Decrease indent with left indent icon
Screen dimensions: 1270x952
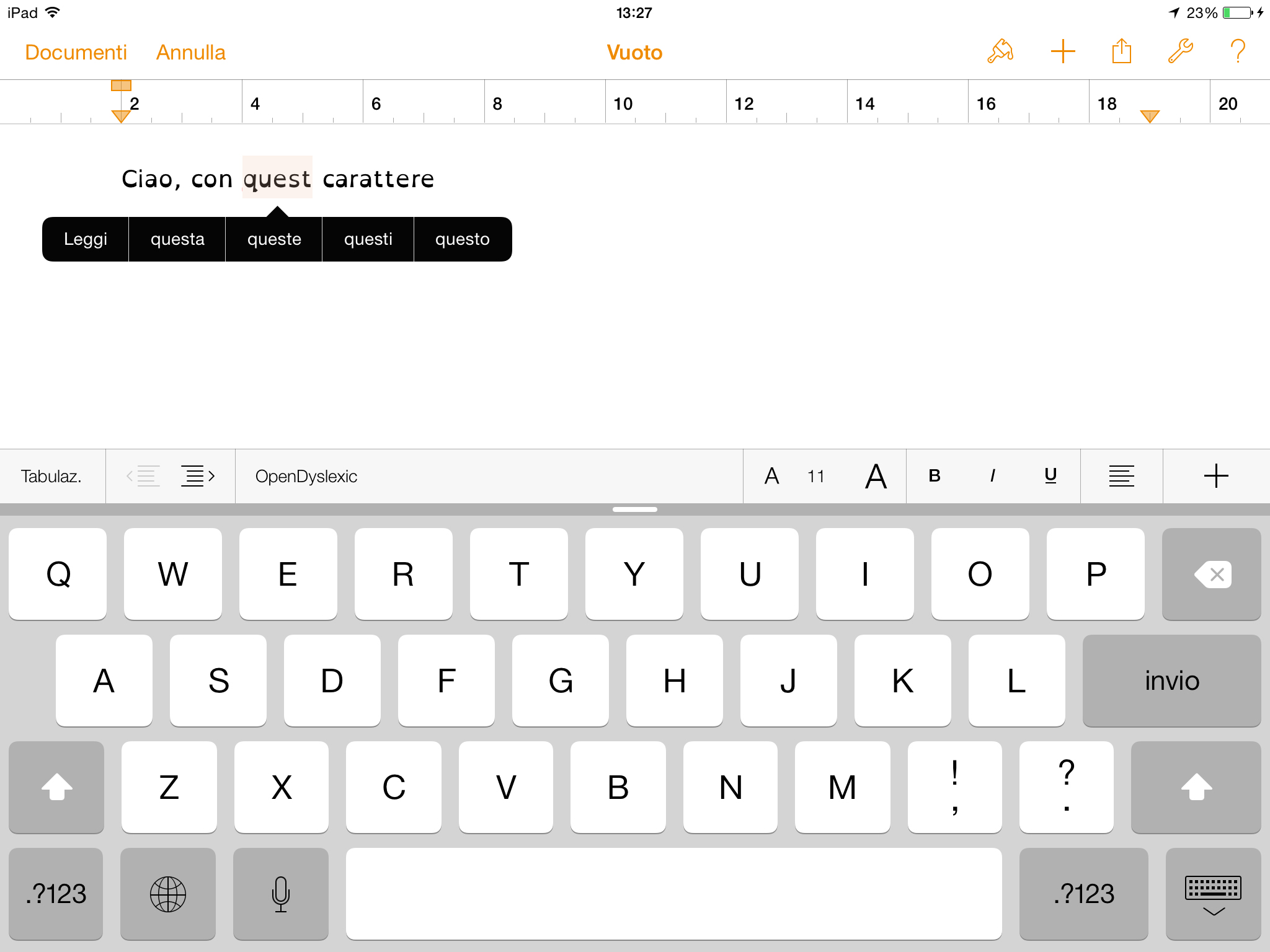(144, 476)
